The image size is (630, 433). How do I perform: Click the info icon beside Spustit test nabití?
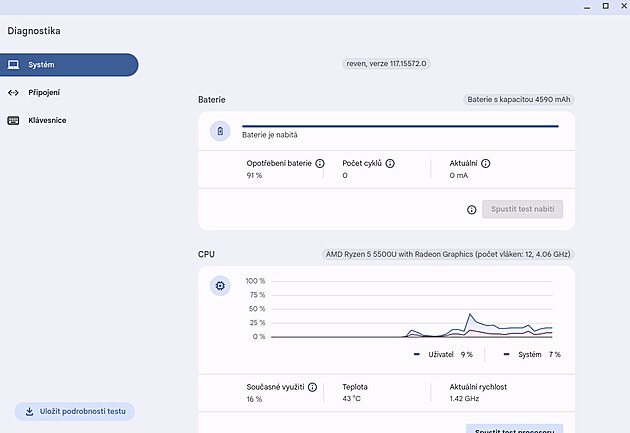pos(471,210)
